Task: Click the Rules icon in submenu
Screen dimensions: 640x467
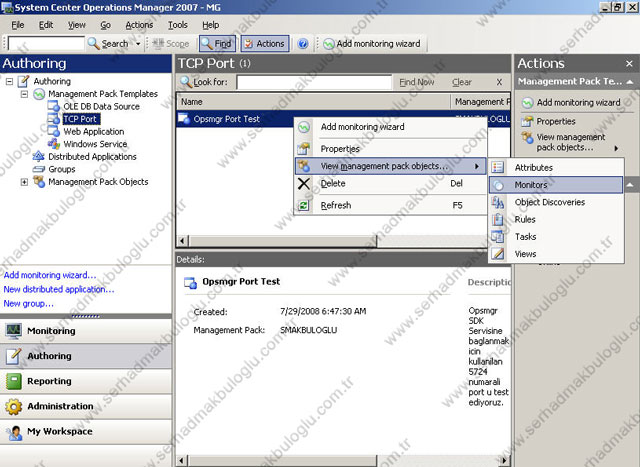Action: [498, 219]
